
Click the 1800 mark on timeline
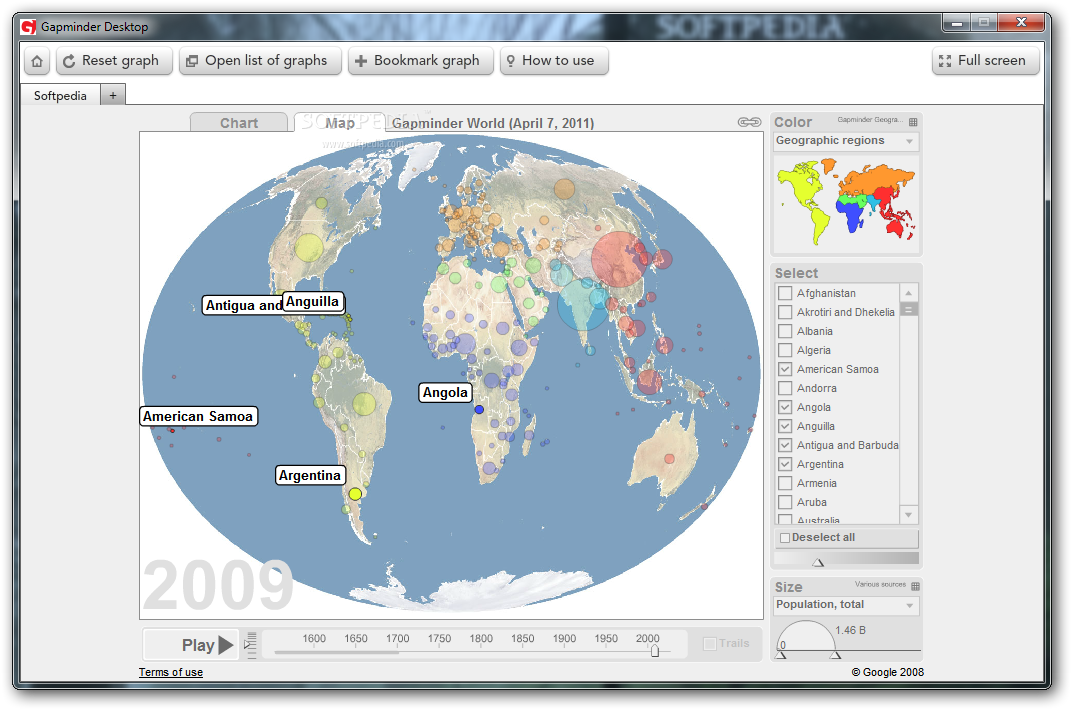pos(481,638)
